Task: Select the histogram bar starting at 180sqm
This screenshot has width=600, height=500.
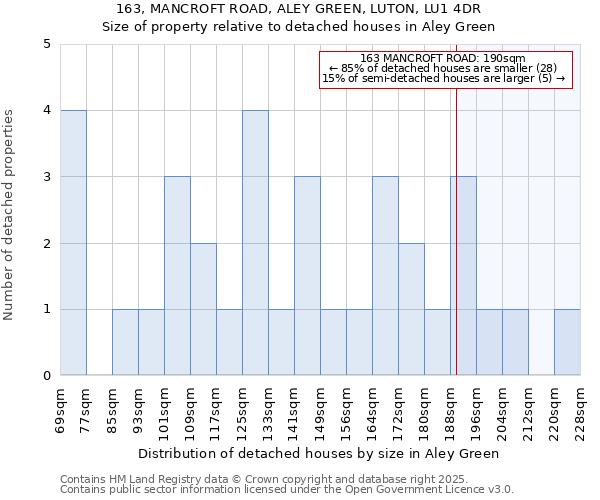Action: coord(438,342)
